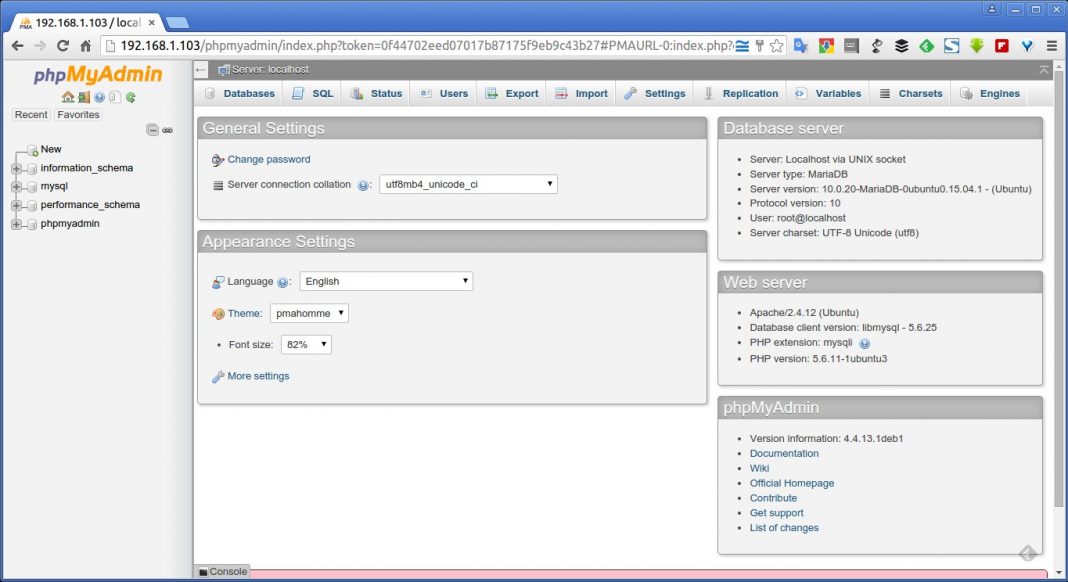The height and width of the screenshot is (582, 1068).
Task: Click the key icon in address bar
Action: point(759,46)
